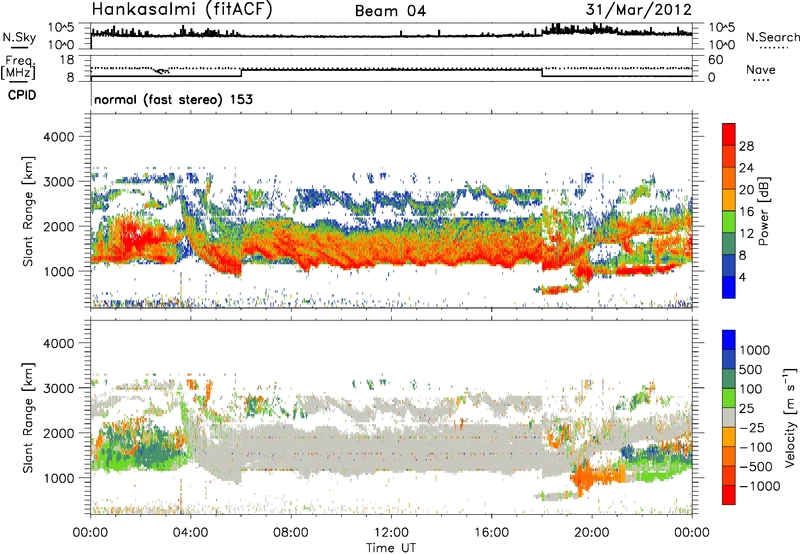
Task: Click 'Slant Range [km]' label of power panel
Action: [x=29, y=211]
